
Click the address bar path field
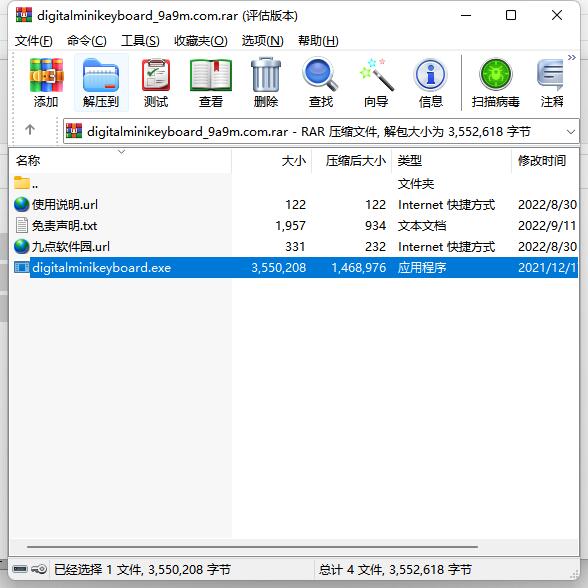(x=321, y=131)
